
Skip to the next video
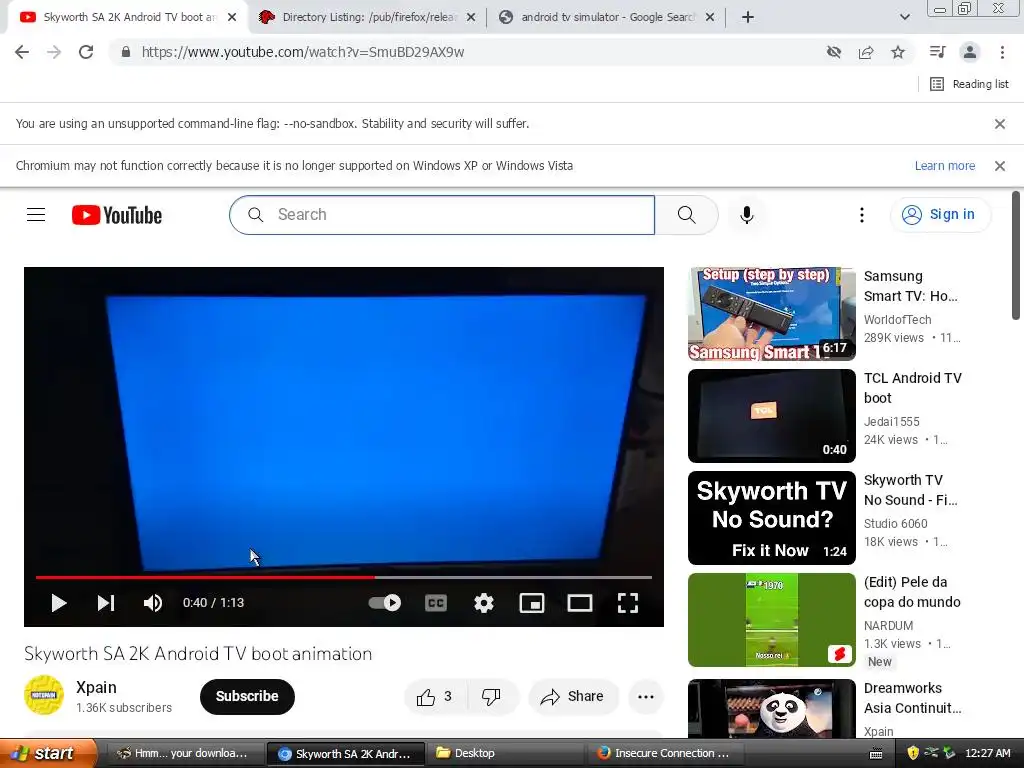(x=106, y=603)
